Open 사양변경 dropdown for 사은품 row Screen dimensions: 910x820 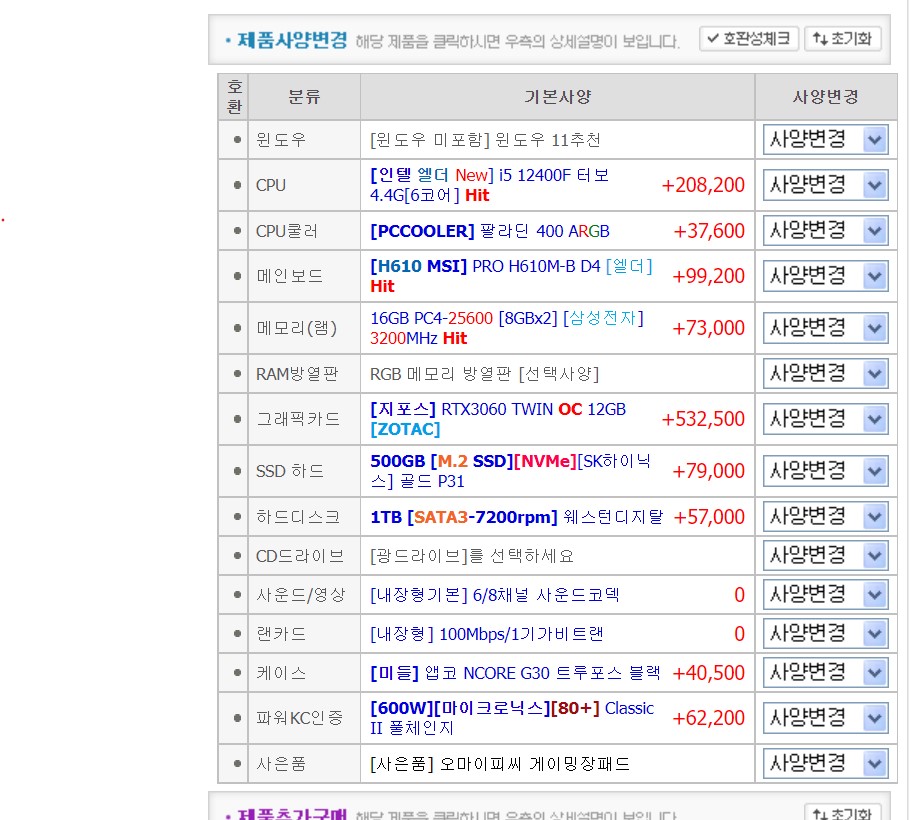pyautogui.click(x=825, y=764)
